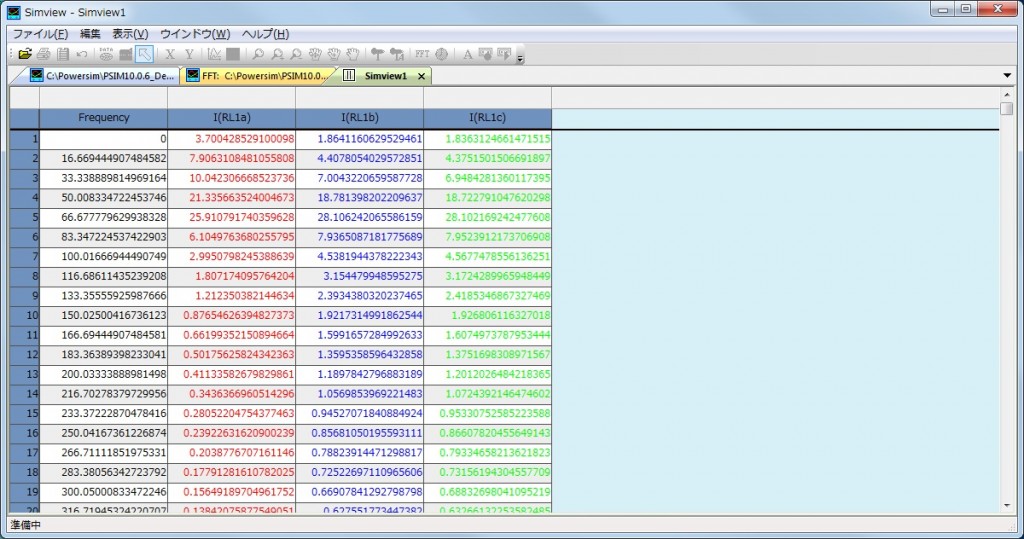
Task: Select row header 1
Action: coord(24,139)
